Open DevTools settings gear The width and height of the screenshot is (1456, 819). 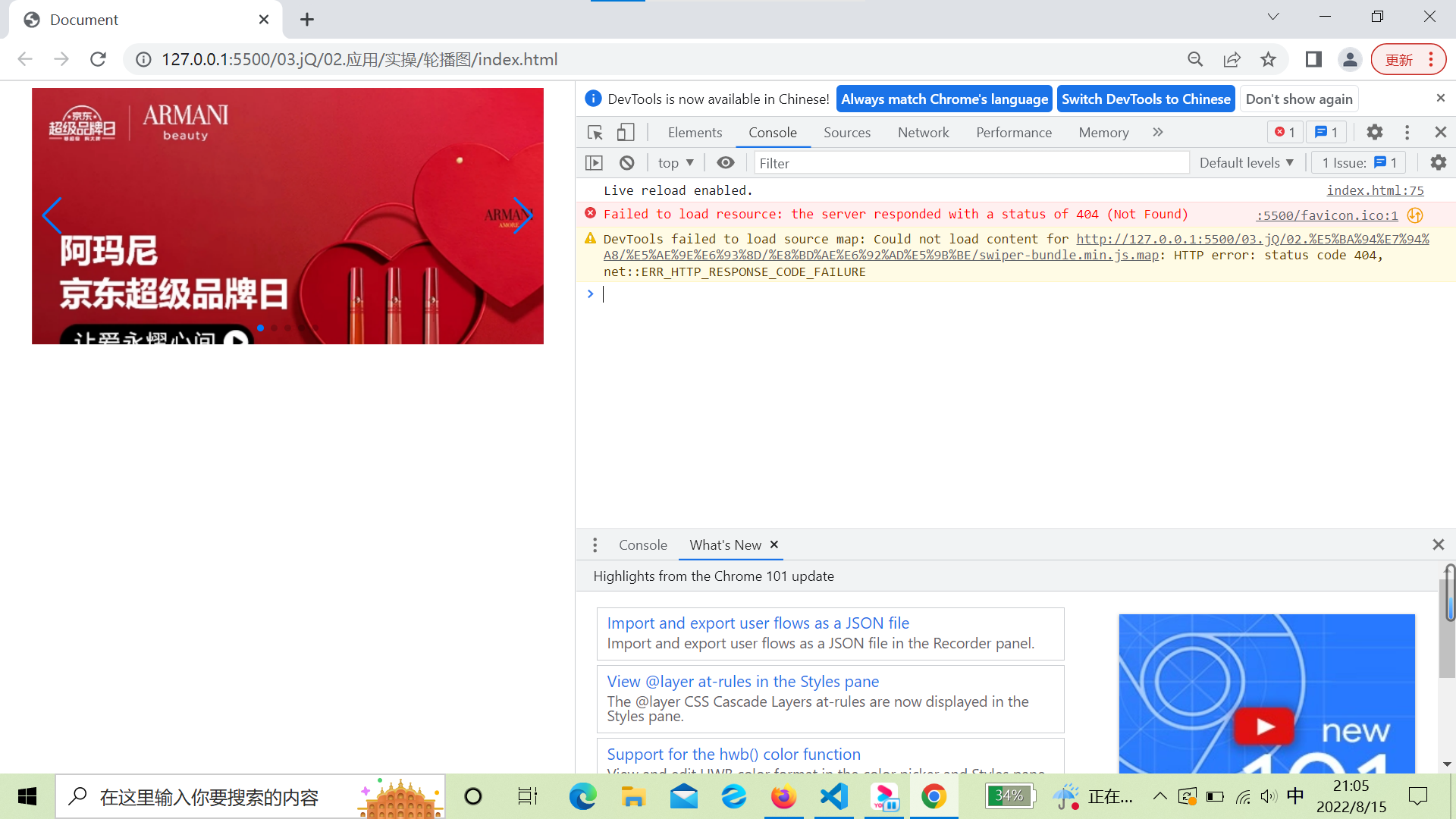1375,133
